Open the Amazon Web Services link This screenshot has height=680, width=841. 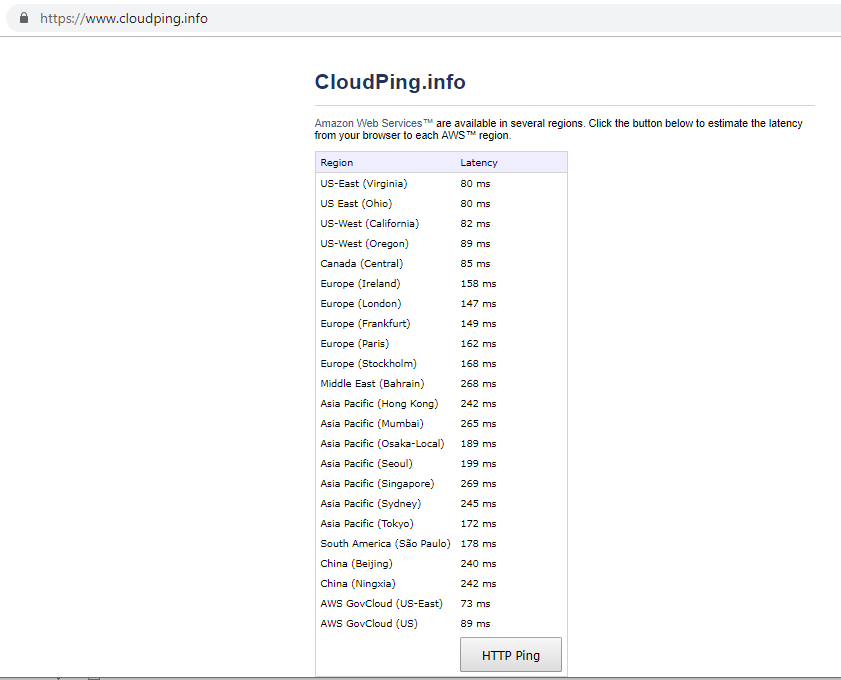coord(373,123)
